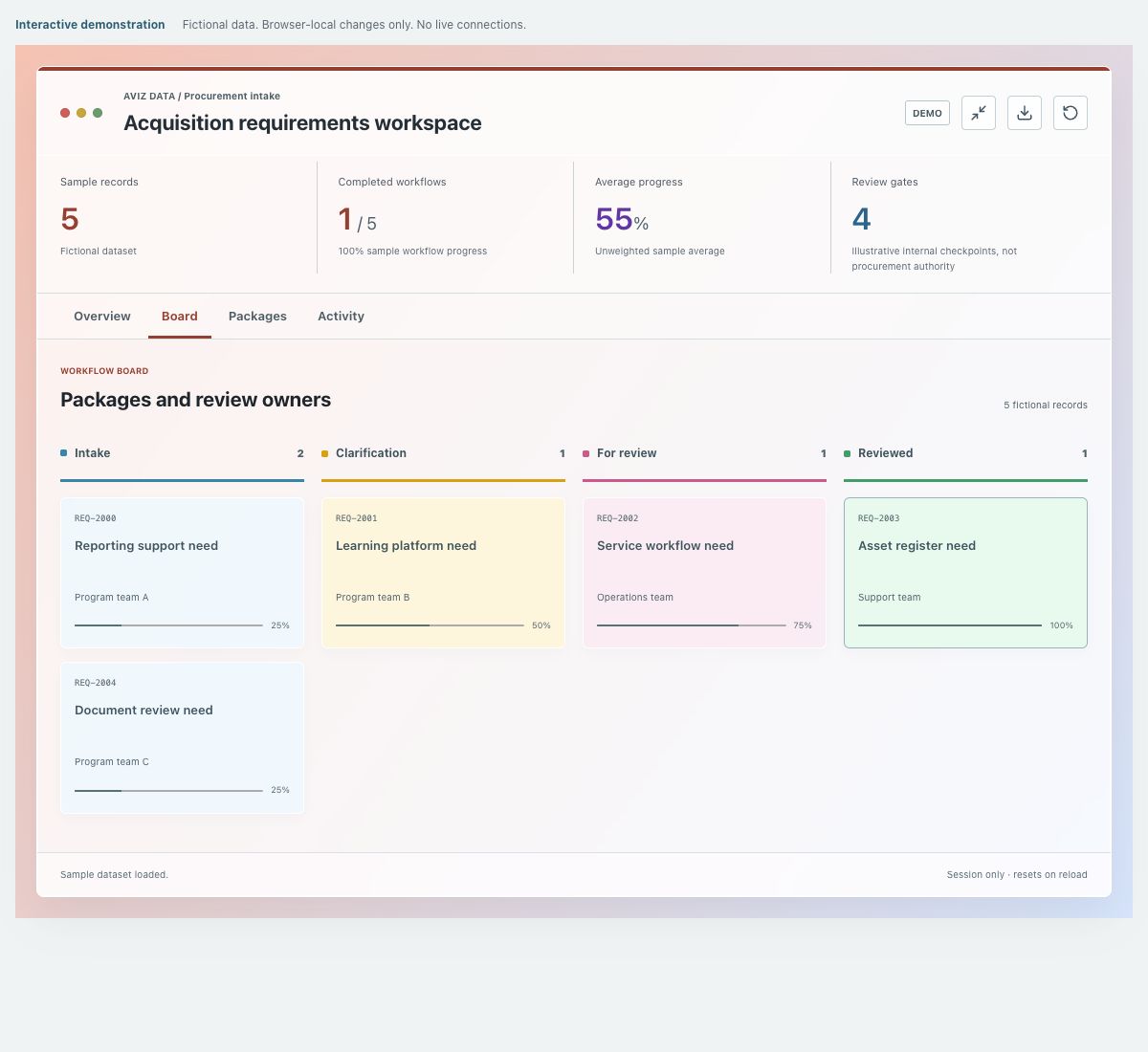This screenshot has width=1148, height=1052.
Task: Click 'Session only · resets on reload' text
Action: click(x=1017, y=875)
